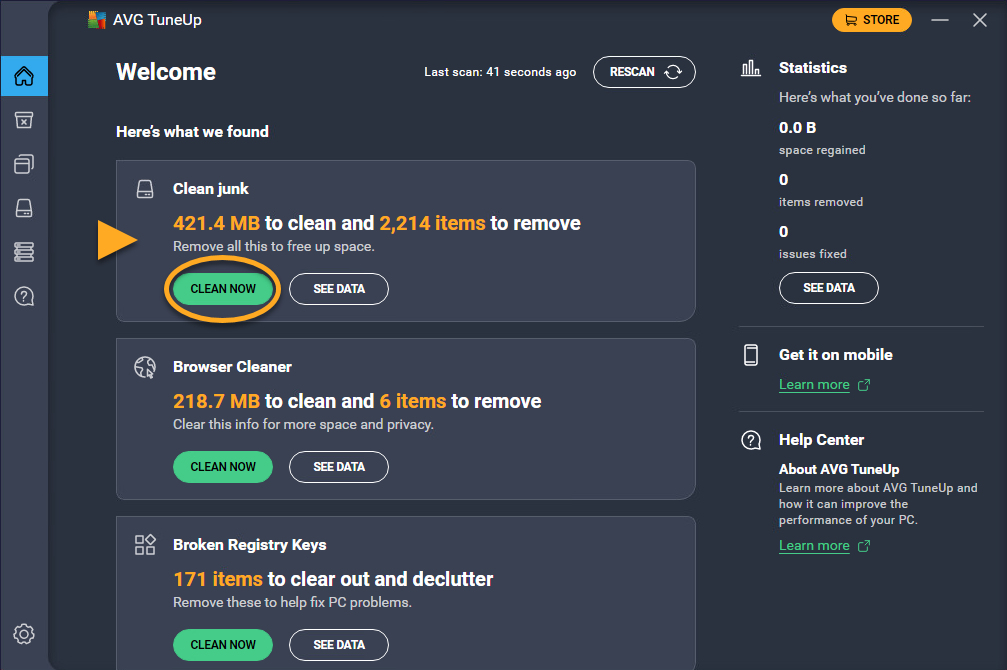Open SEE DATA under Statistics
The image size is (1007, 670).
pyautogui.click(x=828, y=288)
